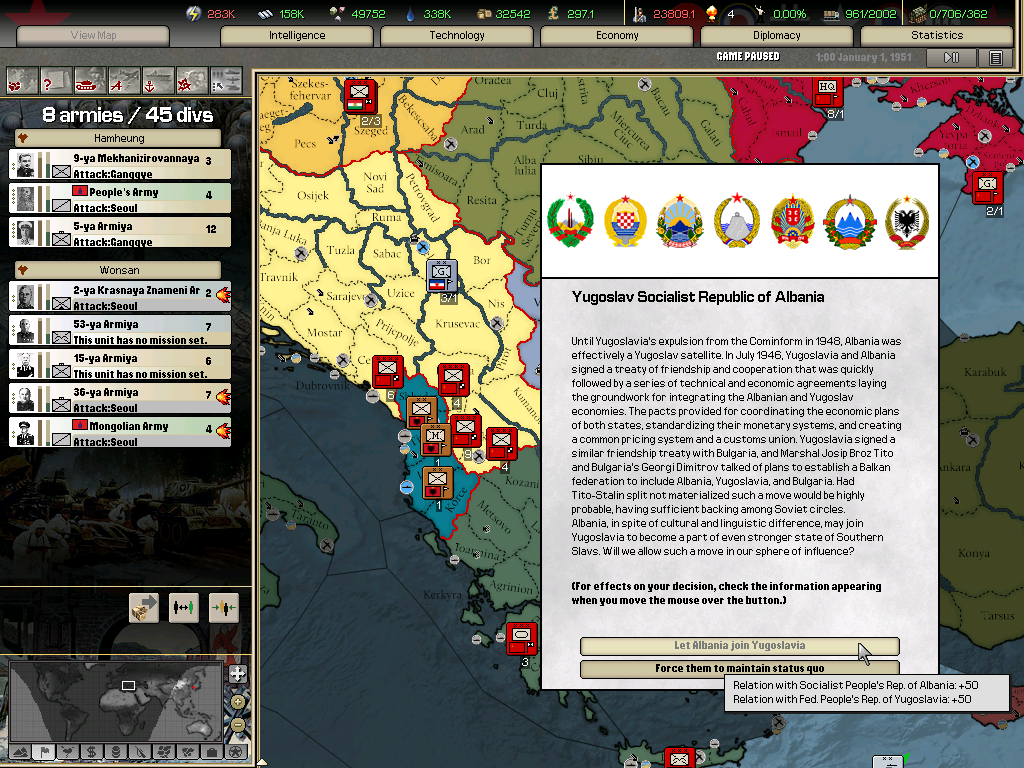Image resolution: width=1024 pixels, height=768 pixels.
Task: Open air units list with plane icon
Action: click(124, 79)
